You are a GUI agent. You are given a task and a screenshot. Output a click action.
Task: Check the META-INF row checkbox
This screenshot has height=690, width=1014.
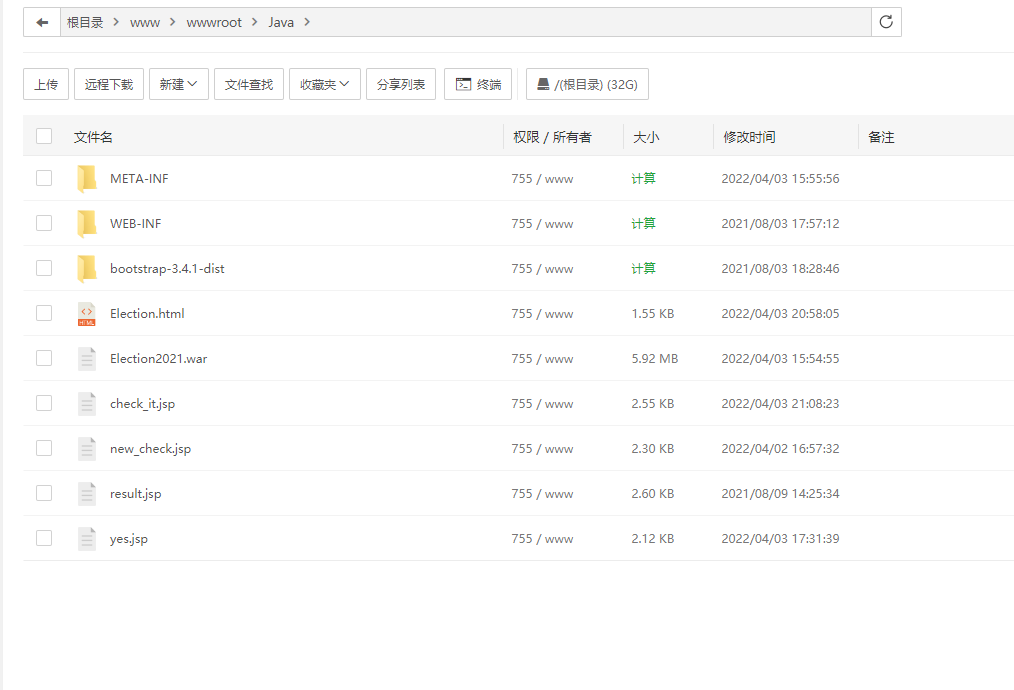pos(44,178)
